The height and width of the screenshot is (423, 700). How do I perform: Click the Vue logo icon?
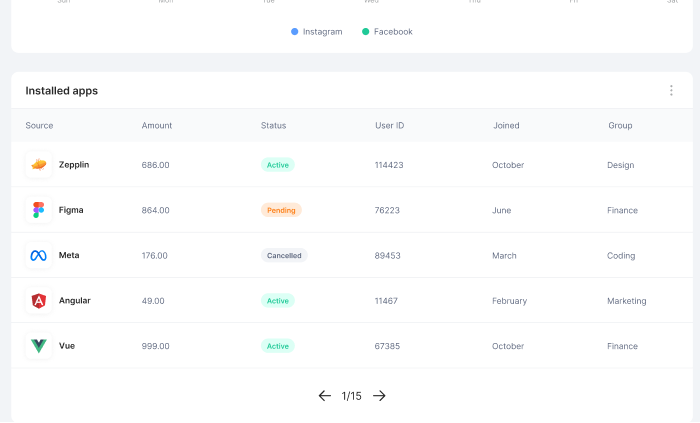tap(39, 346)
